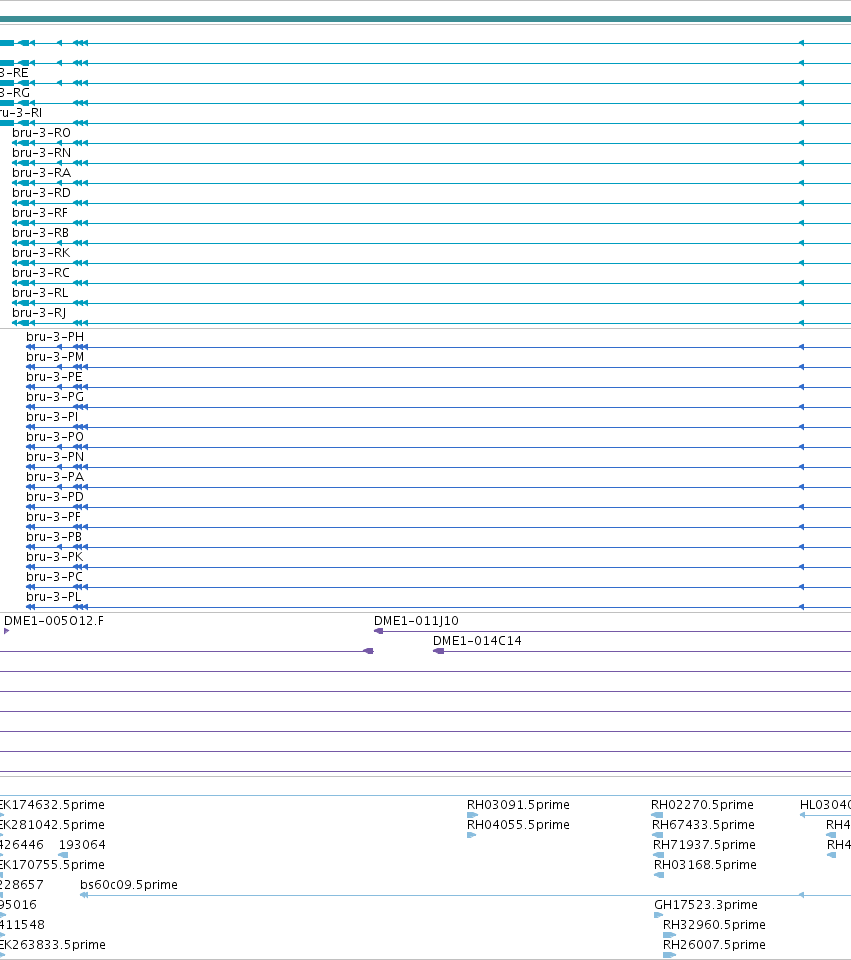Viewport: 851px width, 960px height.
Task: Select the bru-3-RO transcript label
Action: coord(42,133)
